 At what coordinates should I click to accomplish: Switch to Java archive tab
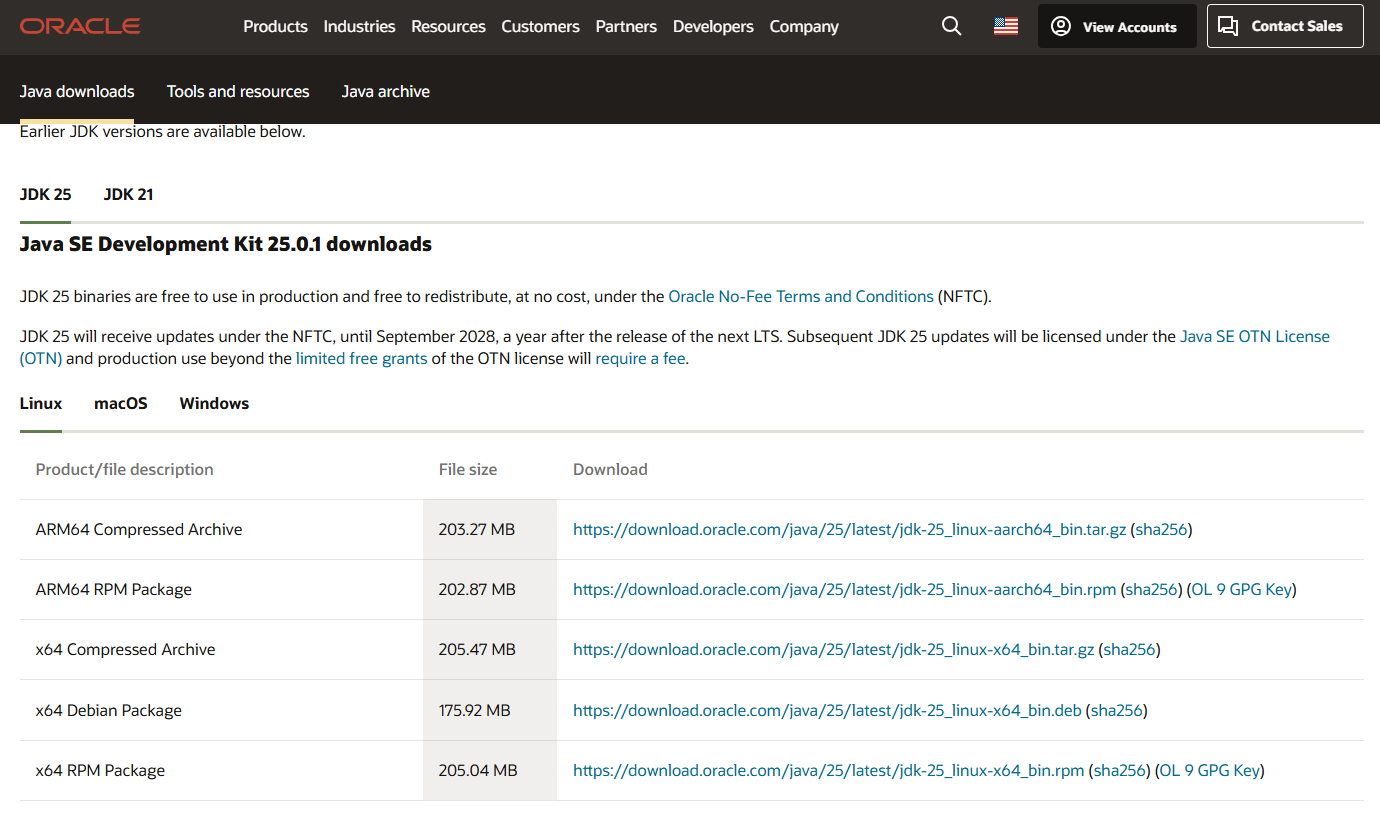pos(386,91)
